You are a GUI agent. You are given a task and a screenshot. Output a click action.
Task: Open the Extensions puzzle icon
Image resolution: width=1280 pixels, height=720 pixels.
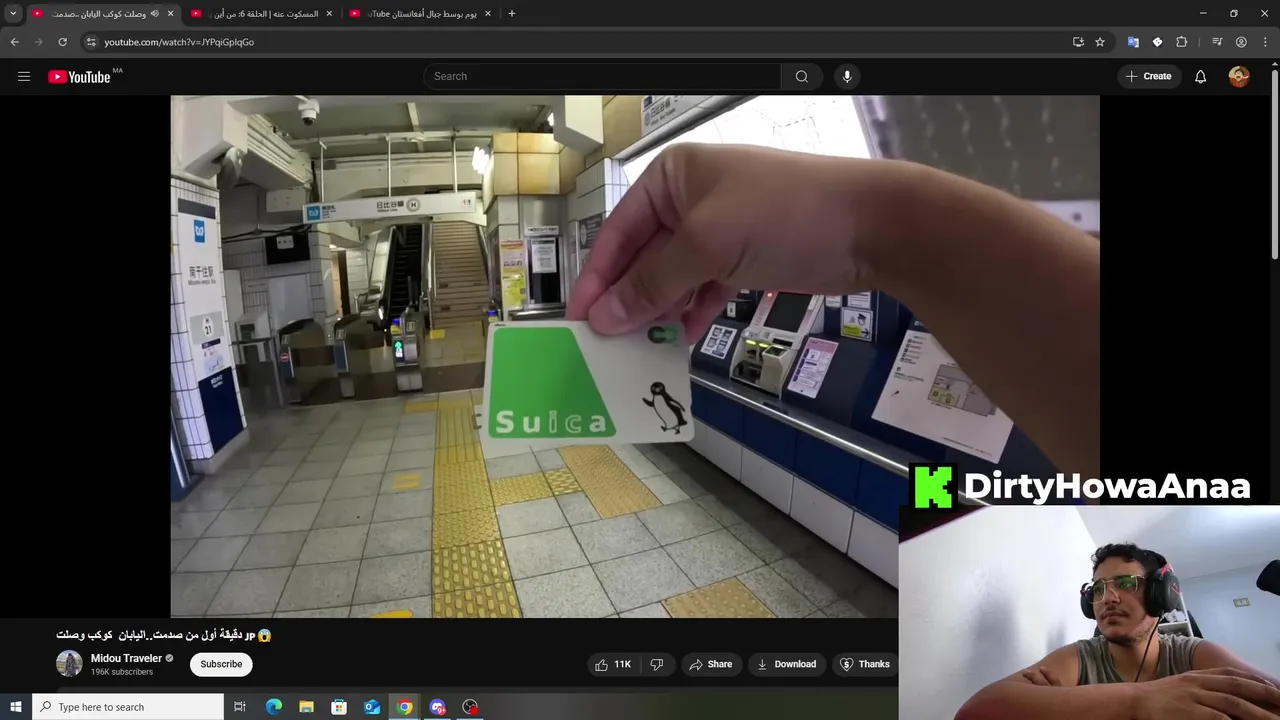1182,42
